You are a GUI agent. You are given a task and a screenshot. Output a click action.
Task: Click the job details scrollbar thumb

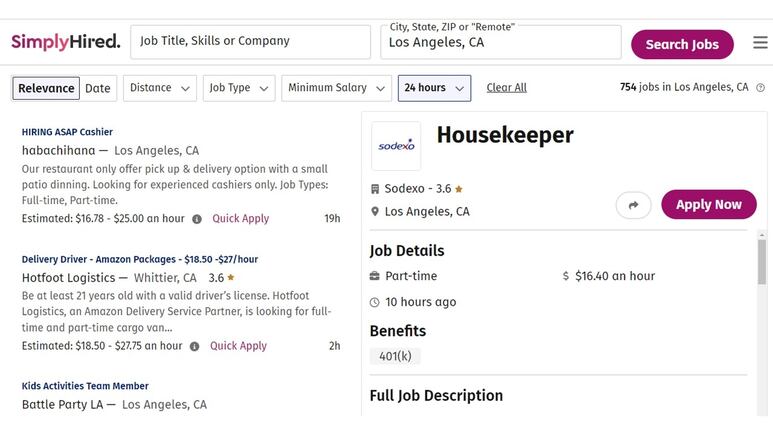pyautogui.click(x=762, y=261)
